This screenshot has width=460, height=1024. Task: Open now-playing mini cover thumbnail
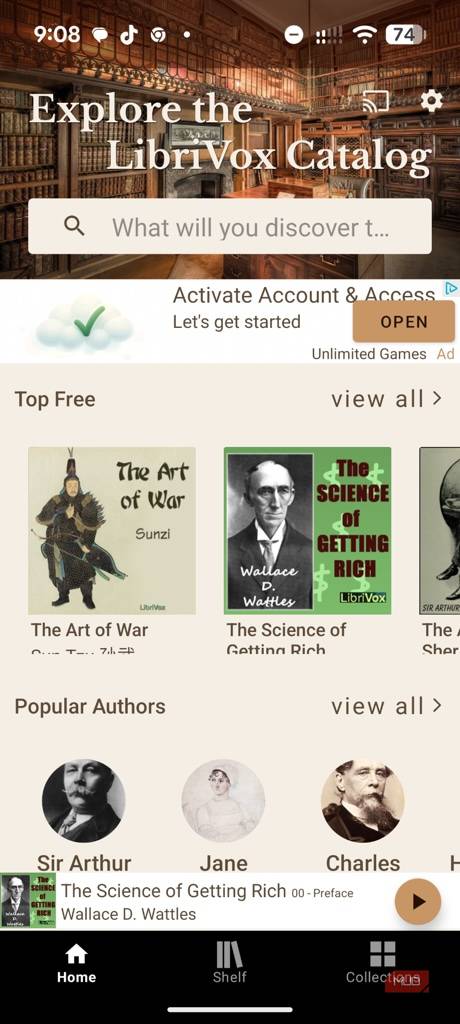tap(28, 901)
